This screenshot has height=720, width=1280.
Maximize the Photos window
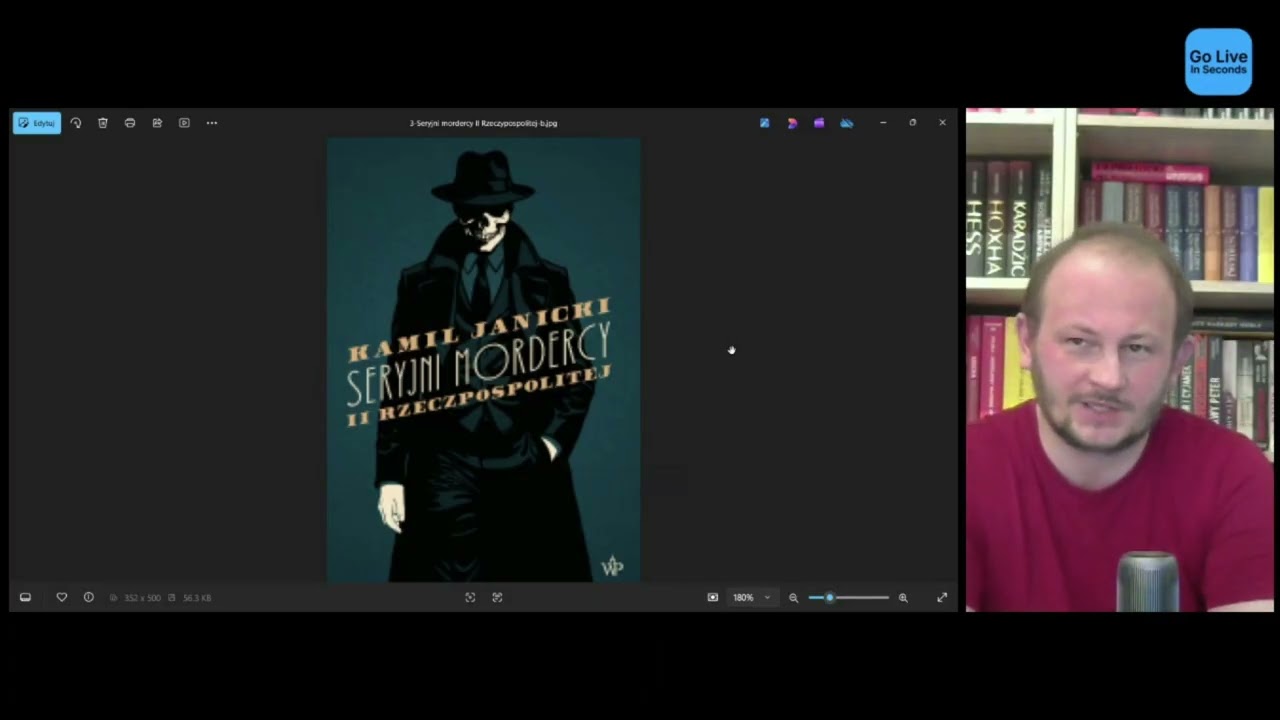coord(912,123)
